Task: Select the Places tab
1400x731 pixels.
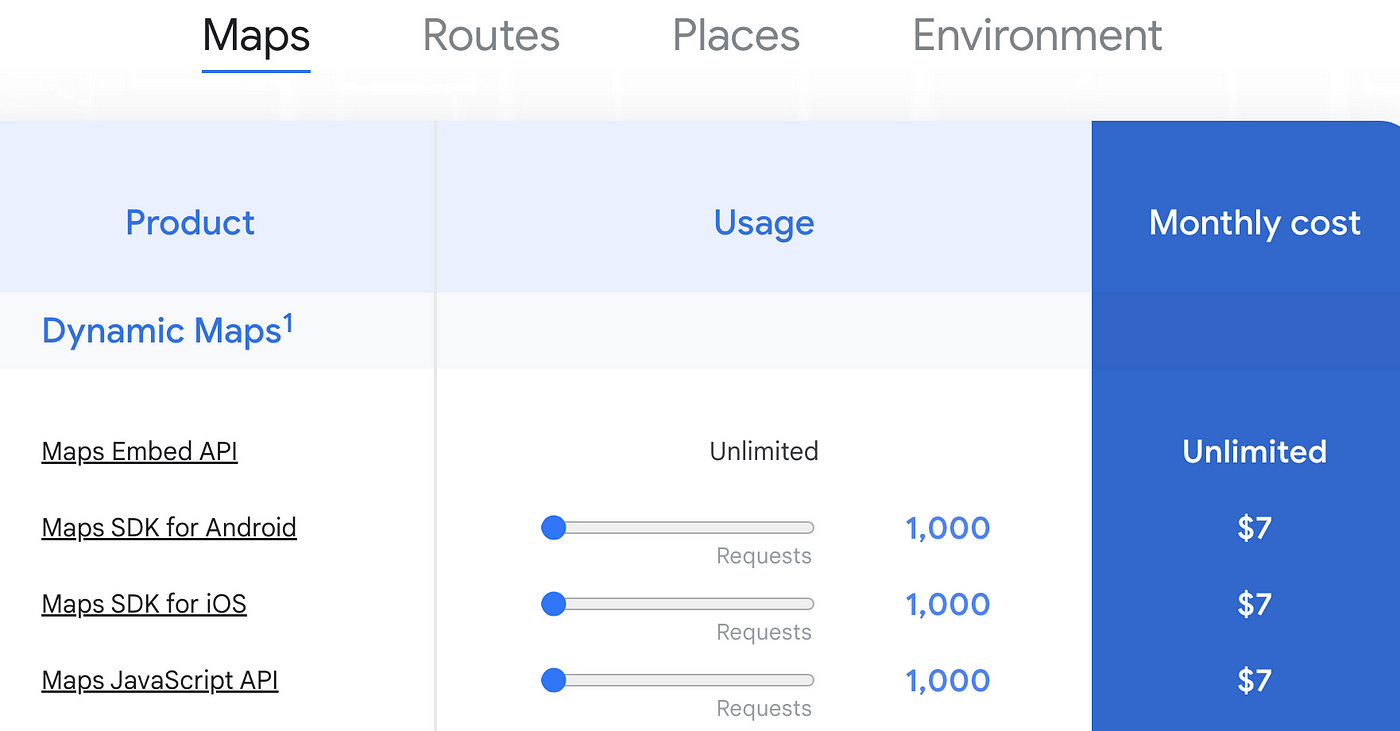Action: [x=736, y=37]
